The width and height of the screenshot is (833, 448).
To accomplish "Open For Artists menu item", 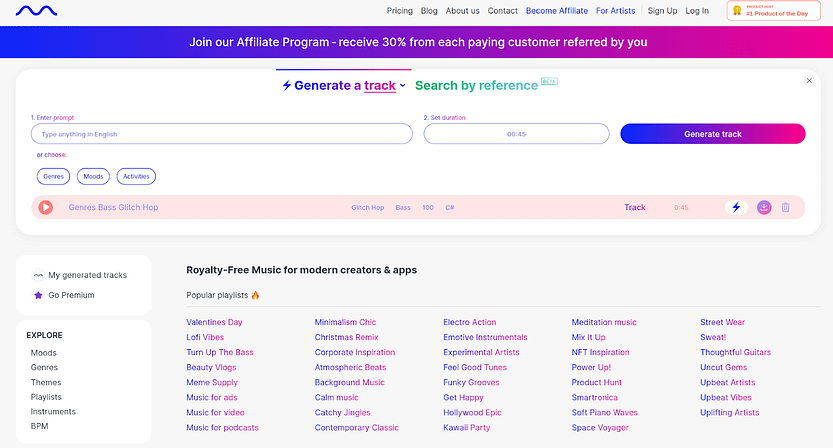I will coord(615,11).
